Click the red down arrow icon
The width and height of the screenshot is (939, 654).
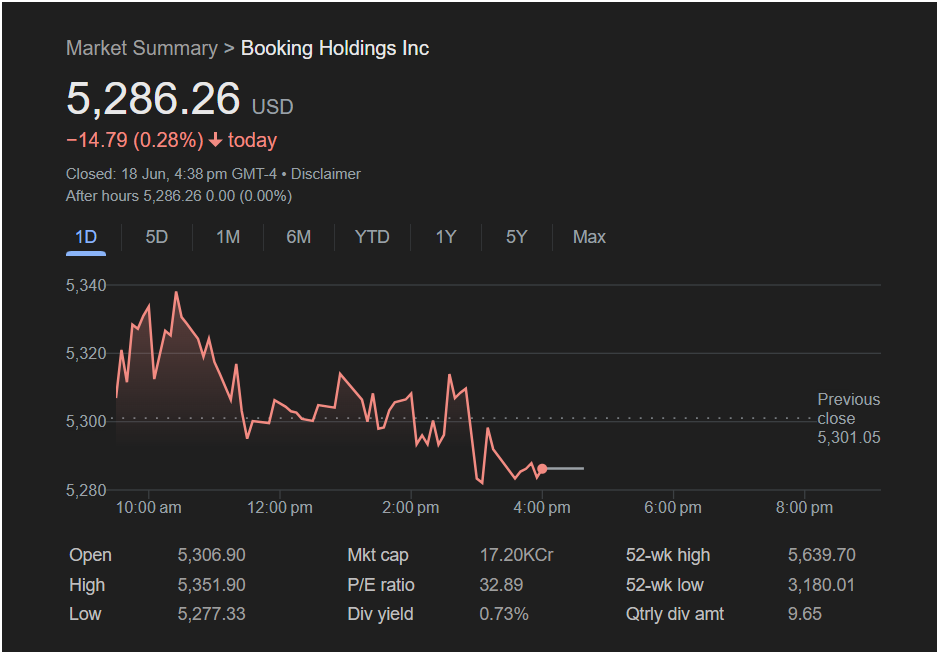(x=216, y=141)
